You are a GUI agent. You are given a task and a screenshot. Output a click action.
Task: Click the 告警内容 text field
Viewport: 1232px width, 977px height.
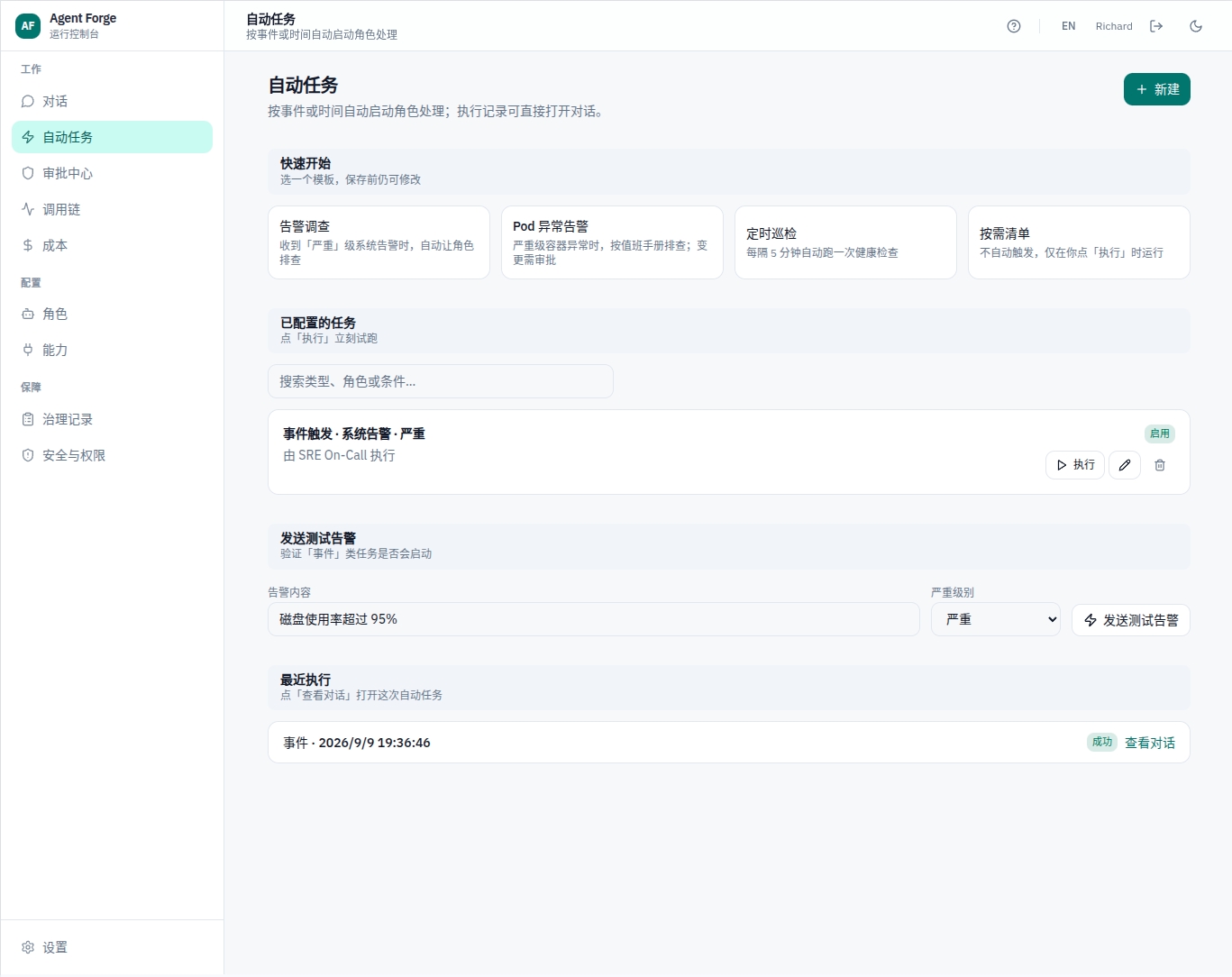coord(594,619)
